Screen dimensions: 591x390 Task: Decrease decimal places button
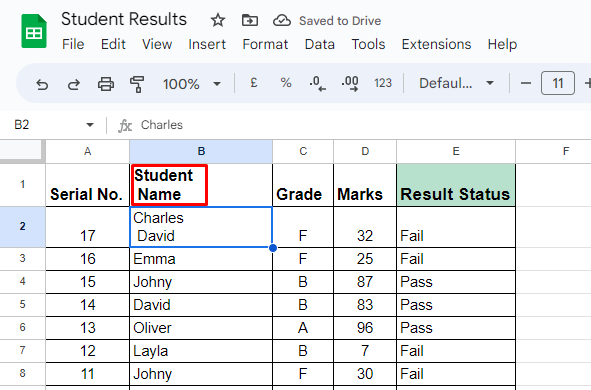click(x=317, y=84)
